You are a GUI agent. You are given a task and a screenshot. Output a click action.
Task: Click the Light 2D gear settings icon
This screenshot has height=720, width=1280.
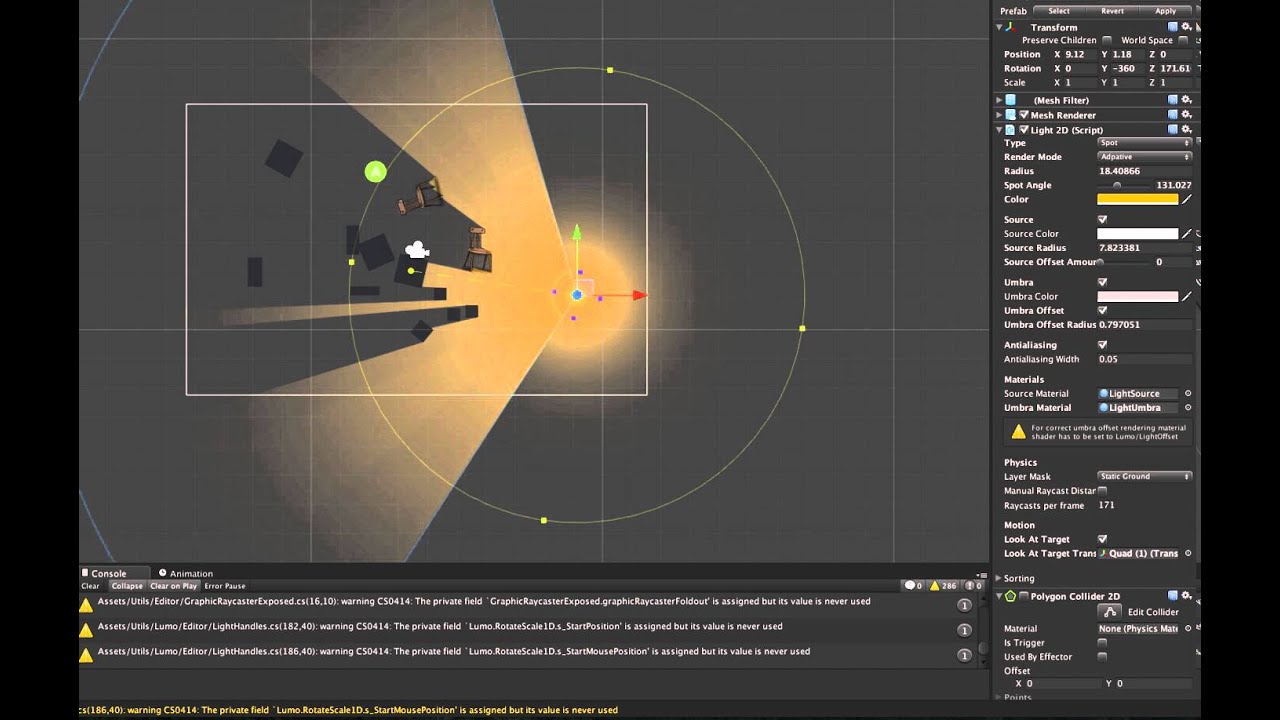(x=1185, y=129)
